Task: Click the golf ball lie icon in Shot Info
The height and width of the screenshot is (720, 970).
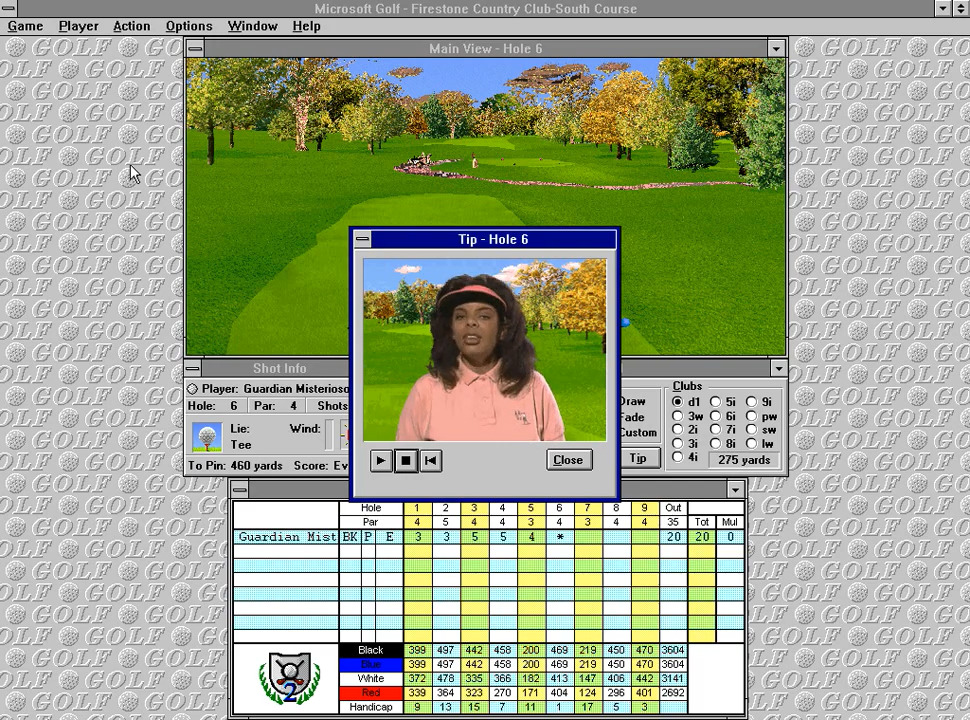Action: [207, 436]
